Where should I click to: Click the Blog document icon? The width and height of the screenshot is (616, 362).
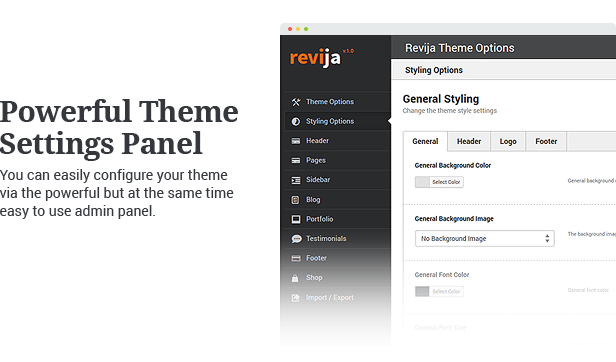click(295, 200)
